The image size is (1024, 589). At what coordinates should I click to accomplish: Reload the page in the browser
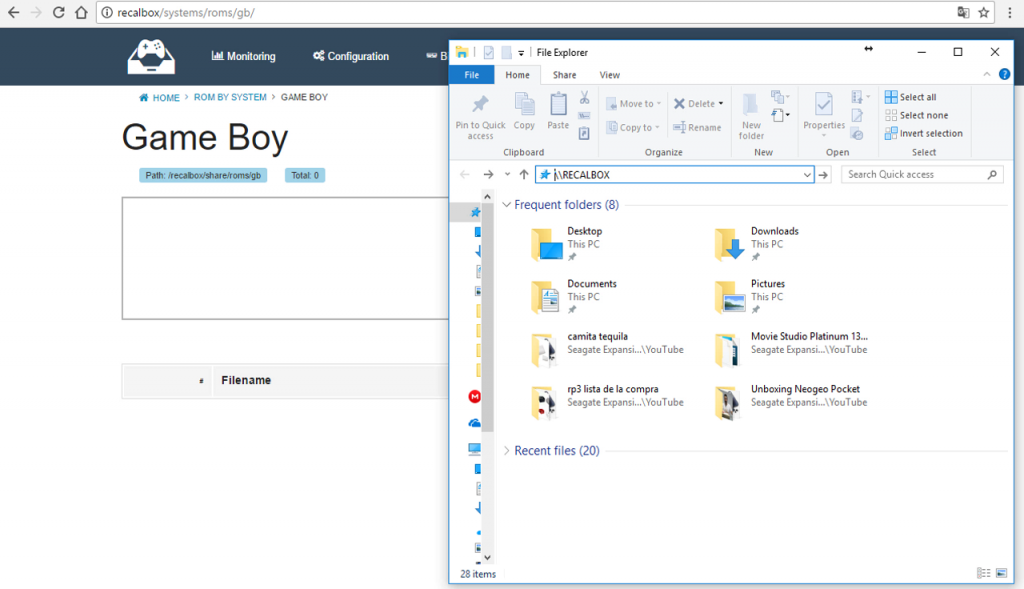click(x=59, y=13)
